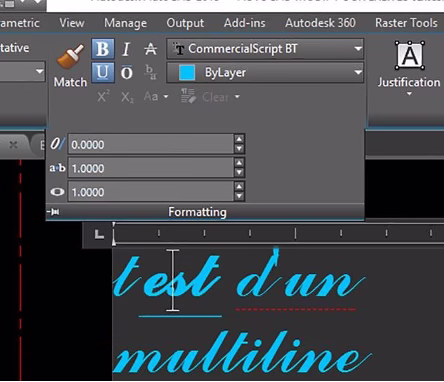The width and height of the screenshot is (444, 382).
Task: Open the Parametric ribbon tab
Action: [x=19, y=23]
